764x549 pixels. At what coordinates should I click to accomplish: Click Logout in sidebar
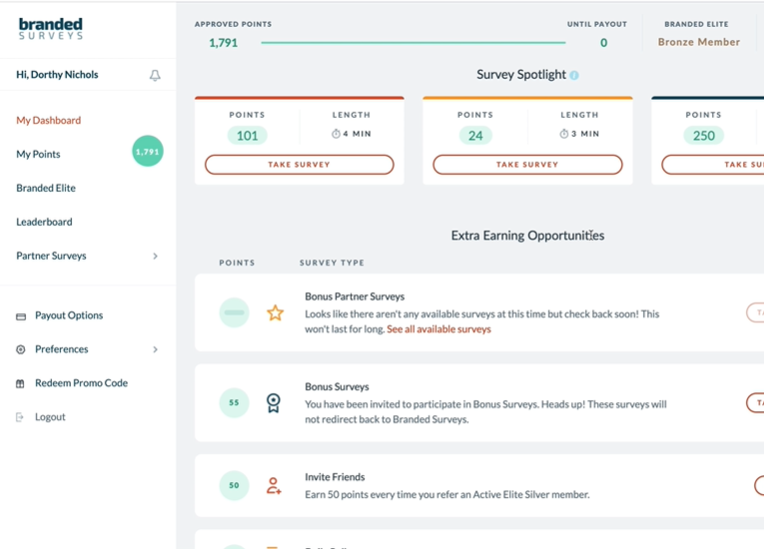point(50,417)
